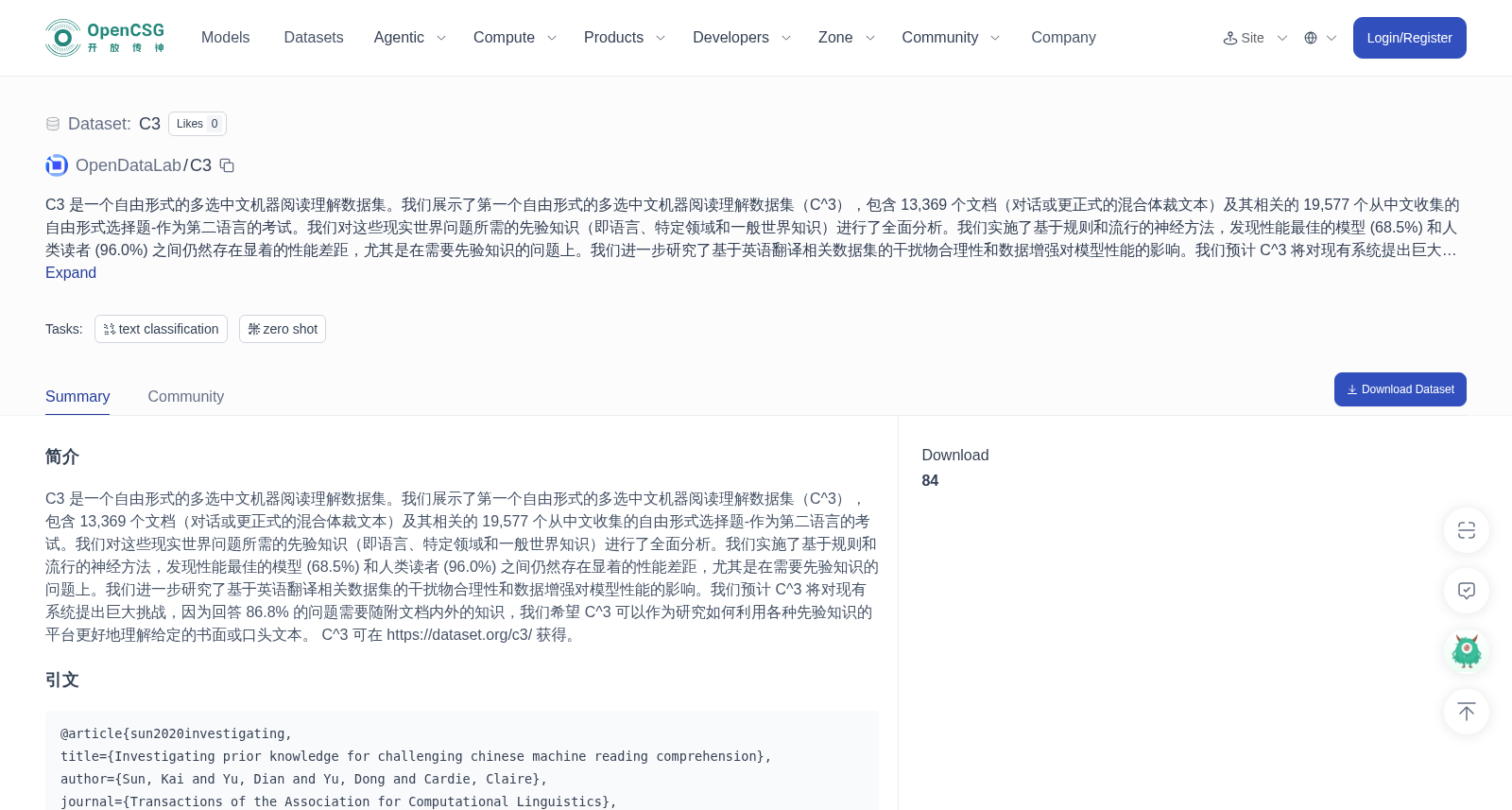
Task: Click the Download label in sidebar
Action: coord(955,455)
